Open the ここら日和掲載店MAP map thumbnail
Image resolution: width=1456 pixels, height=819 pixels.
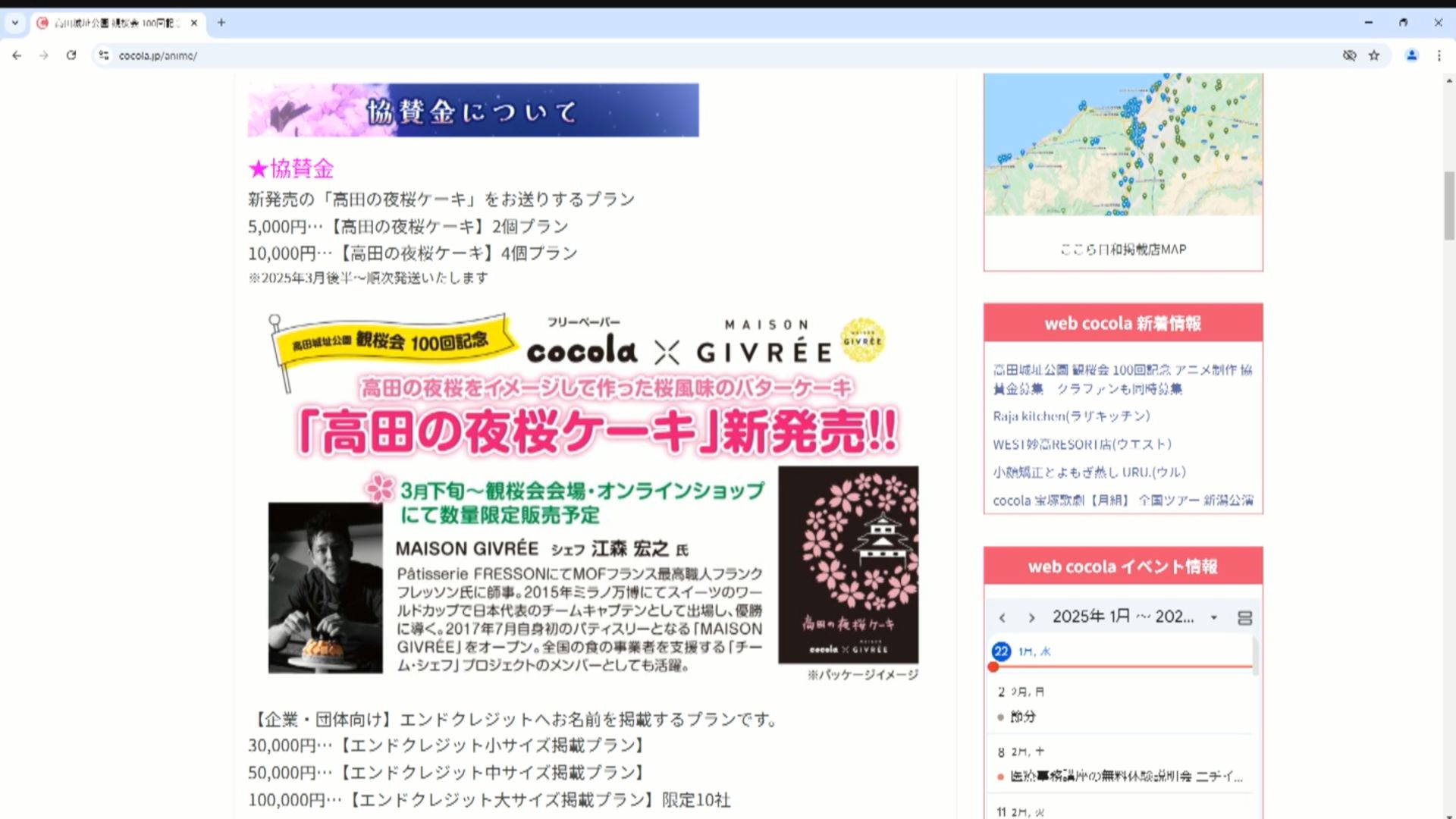1123,144
